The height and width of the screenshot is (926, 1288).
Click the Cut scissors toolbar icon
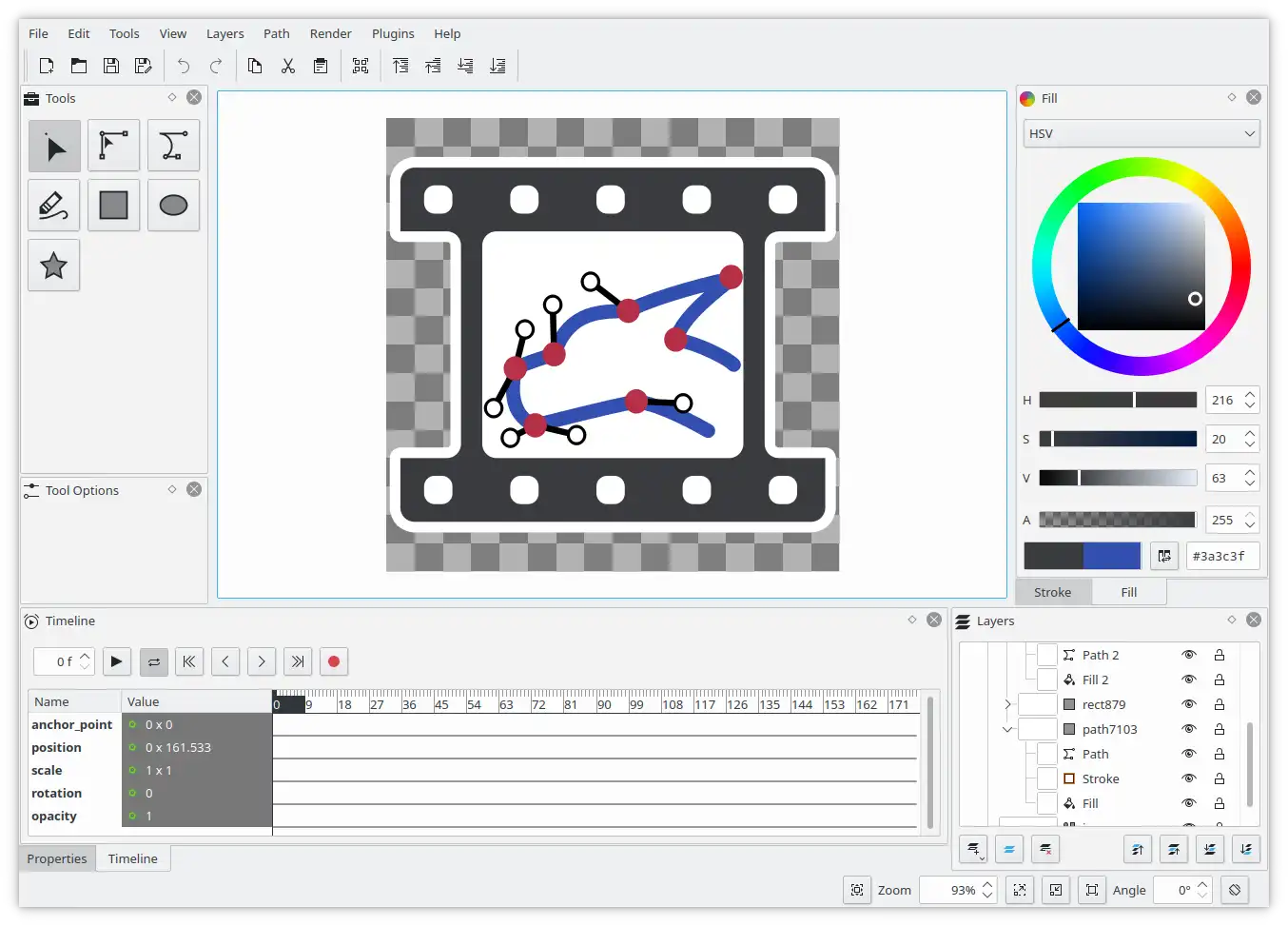pyautogui.click(x=288, y=66)
